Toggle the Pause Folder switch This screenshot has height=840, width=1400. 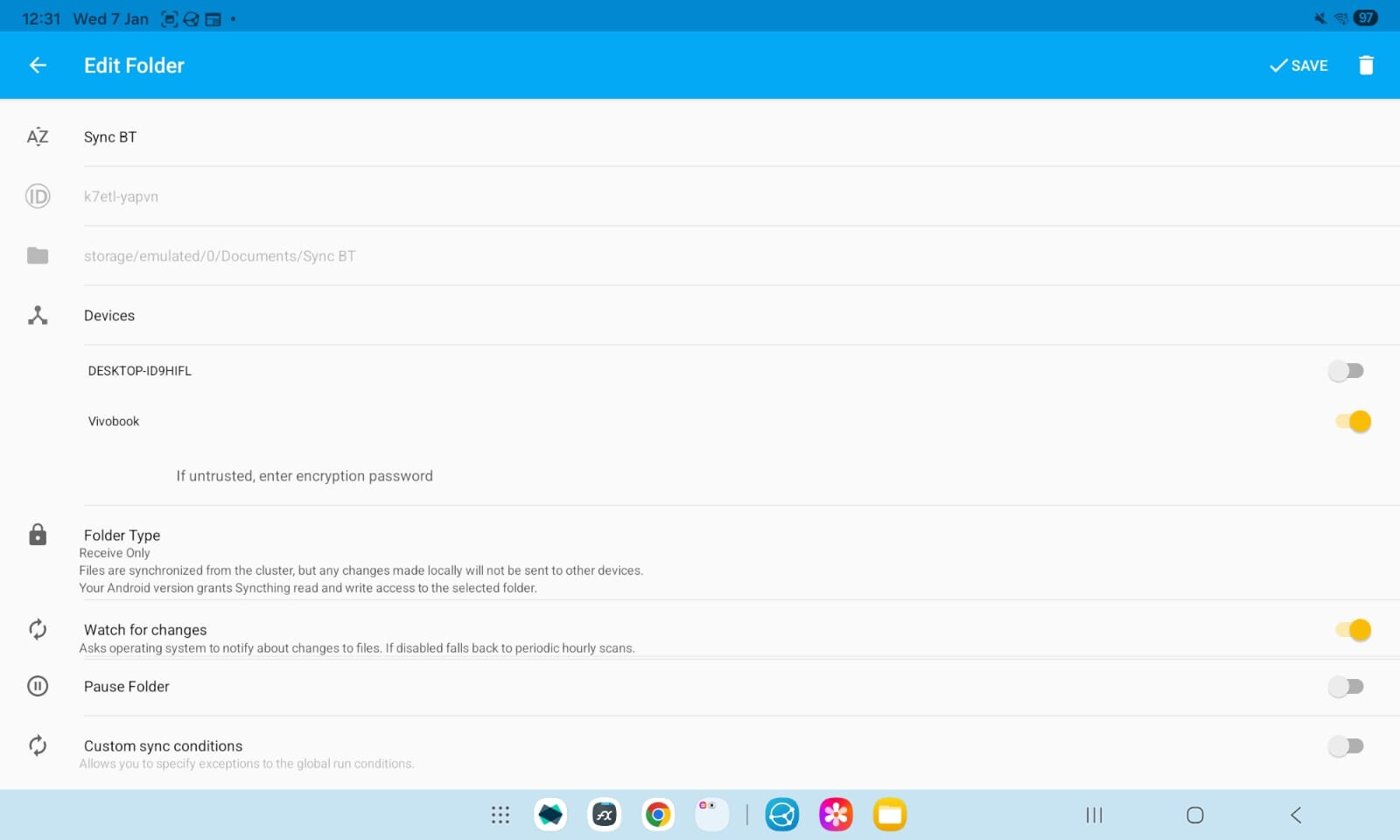1346,687
